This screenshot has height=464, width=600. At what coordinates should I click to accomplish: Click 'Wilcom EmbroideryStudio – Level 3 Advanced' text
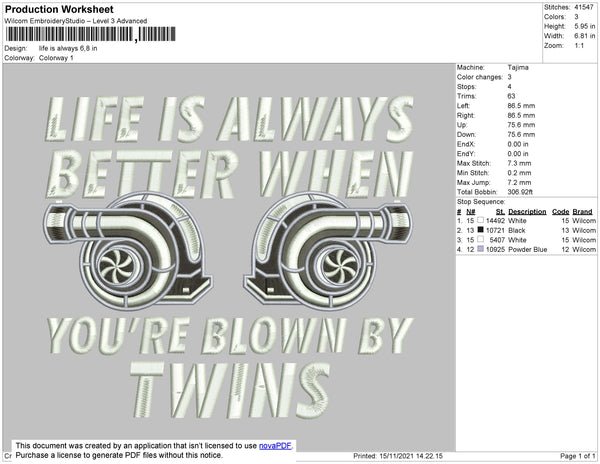76,21
